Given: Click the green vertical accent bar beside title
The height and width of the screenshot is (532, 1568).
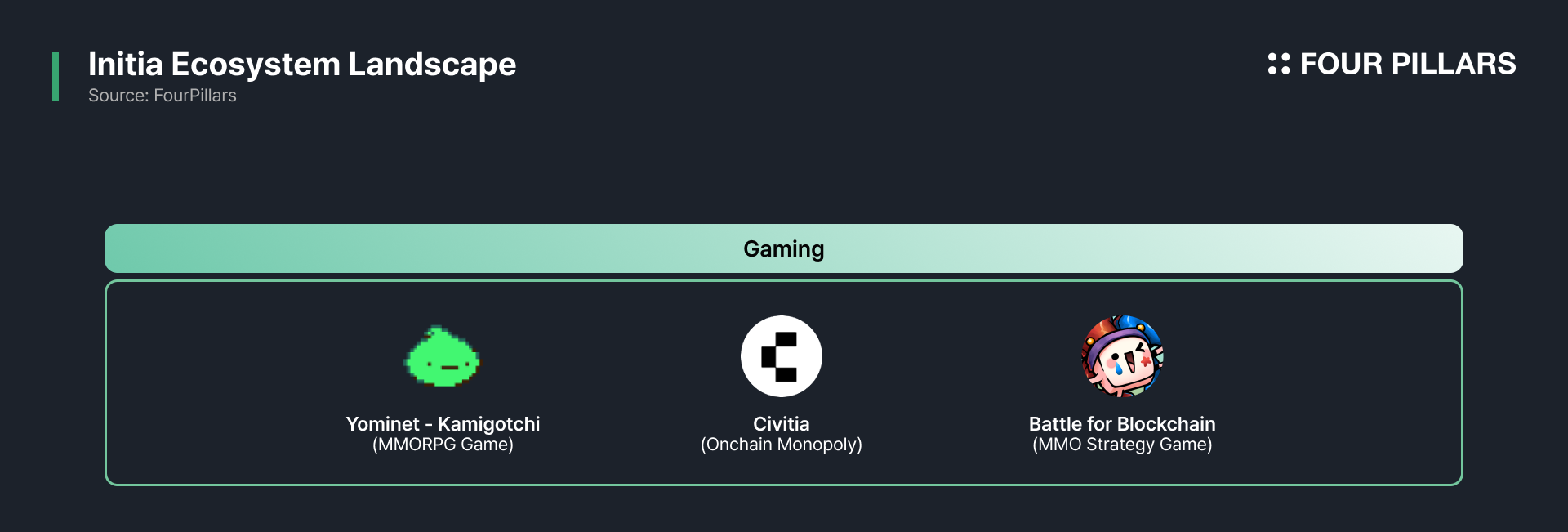Looking at the screenshot, I should pos(56,77).
